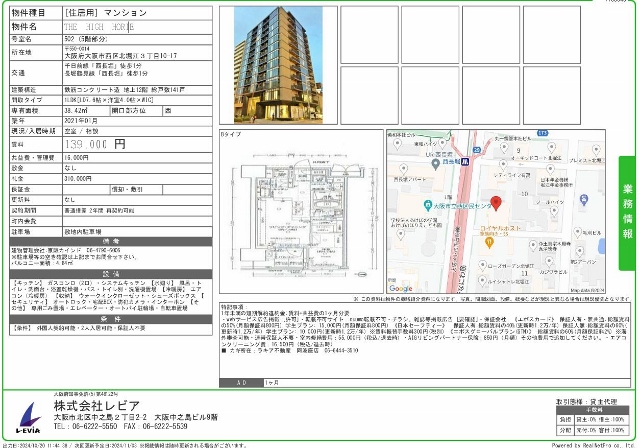The width and height of the screenshot is (640, 448).
Task: Click the orange ロイヤルホスト restaurant pin
Action: click(489, 243)
